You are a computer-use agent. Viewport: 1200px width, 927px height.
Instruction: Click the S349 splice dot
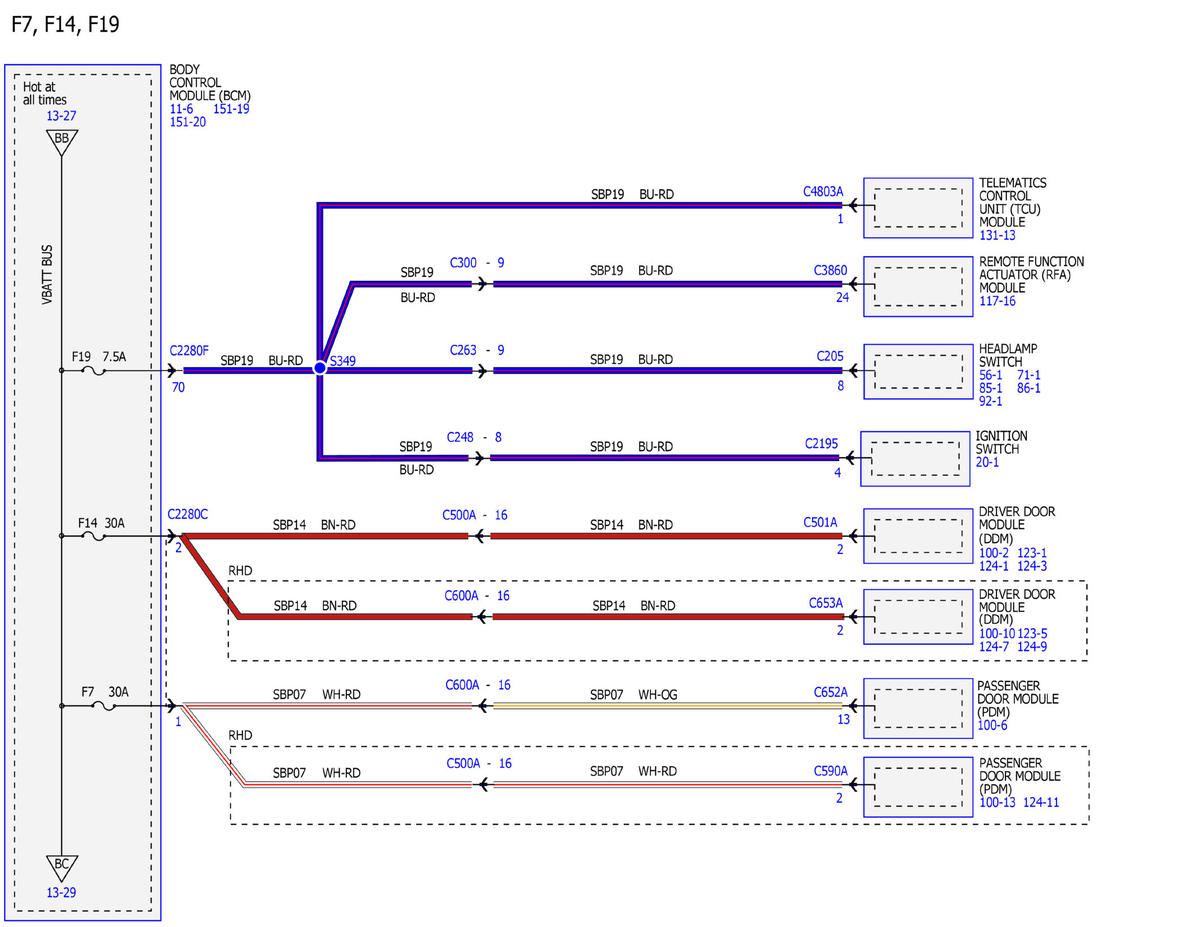[320, 369]
